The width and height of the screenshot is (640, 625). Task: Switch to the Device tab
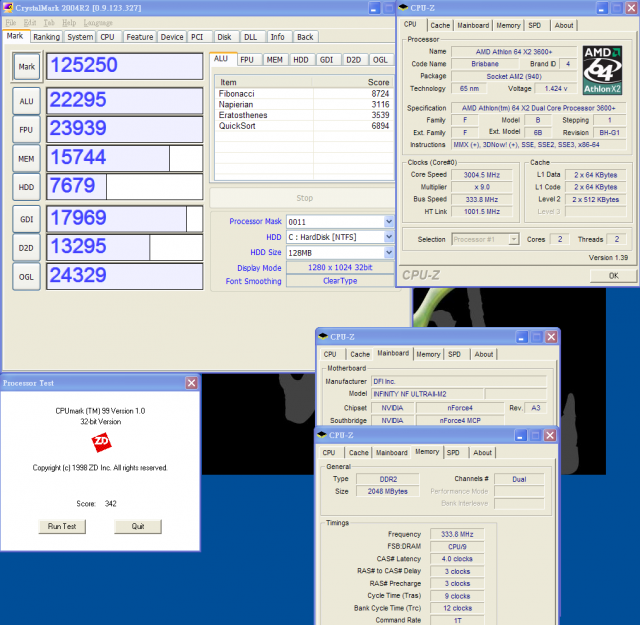point(172,37)
